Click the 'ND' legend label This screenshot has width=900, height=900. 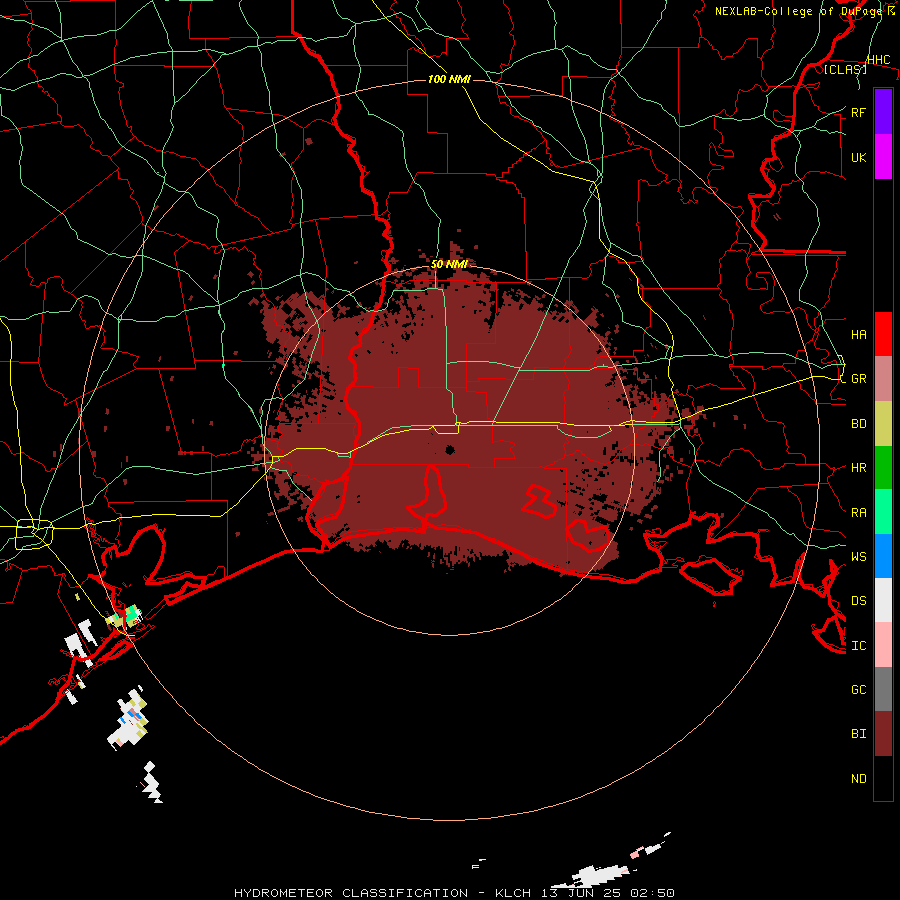858,779
